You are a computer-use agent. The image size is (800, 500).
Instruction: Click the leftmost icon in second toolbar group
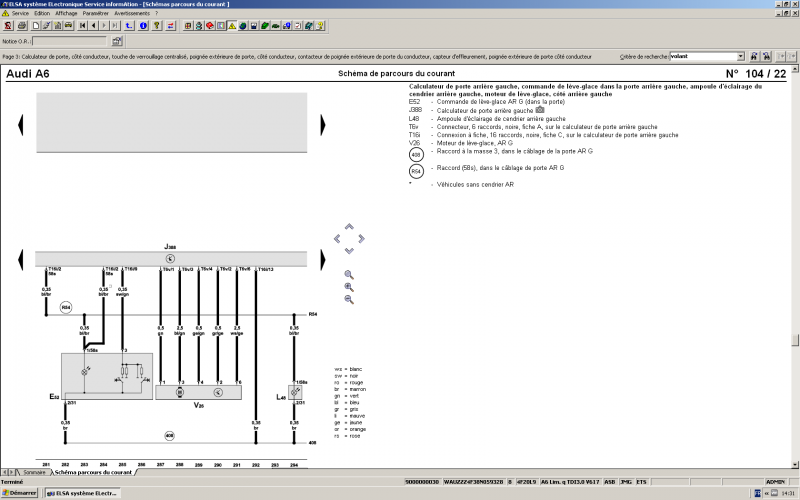(x=188, y=26)
